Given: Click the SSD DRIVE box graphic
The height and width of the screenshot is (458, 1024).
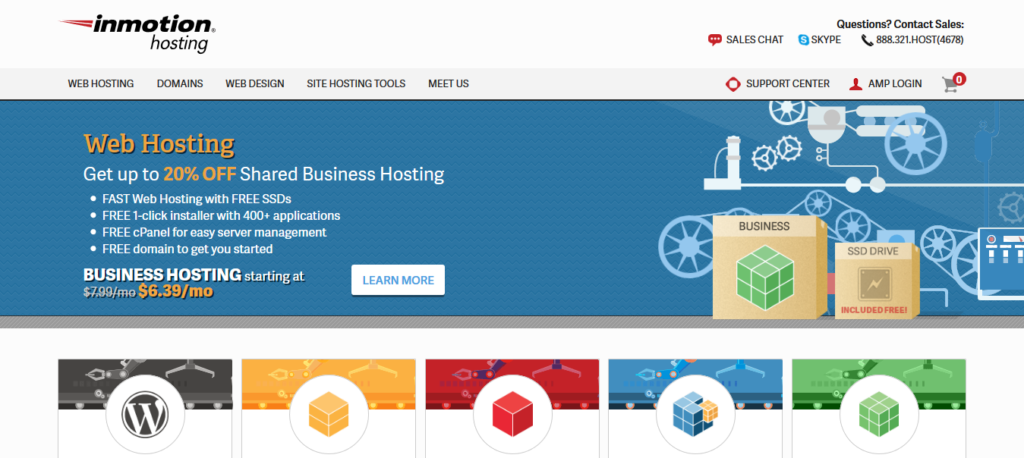Looking at the screenshot, I should 876,281.
